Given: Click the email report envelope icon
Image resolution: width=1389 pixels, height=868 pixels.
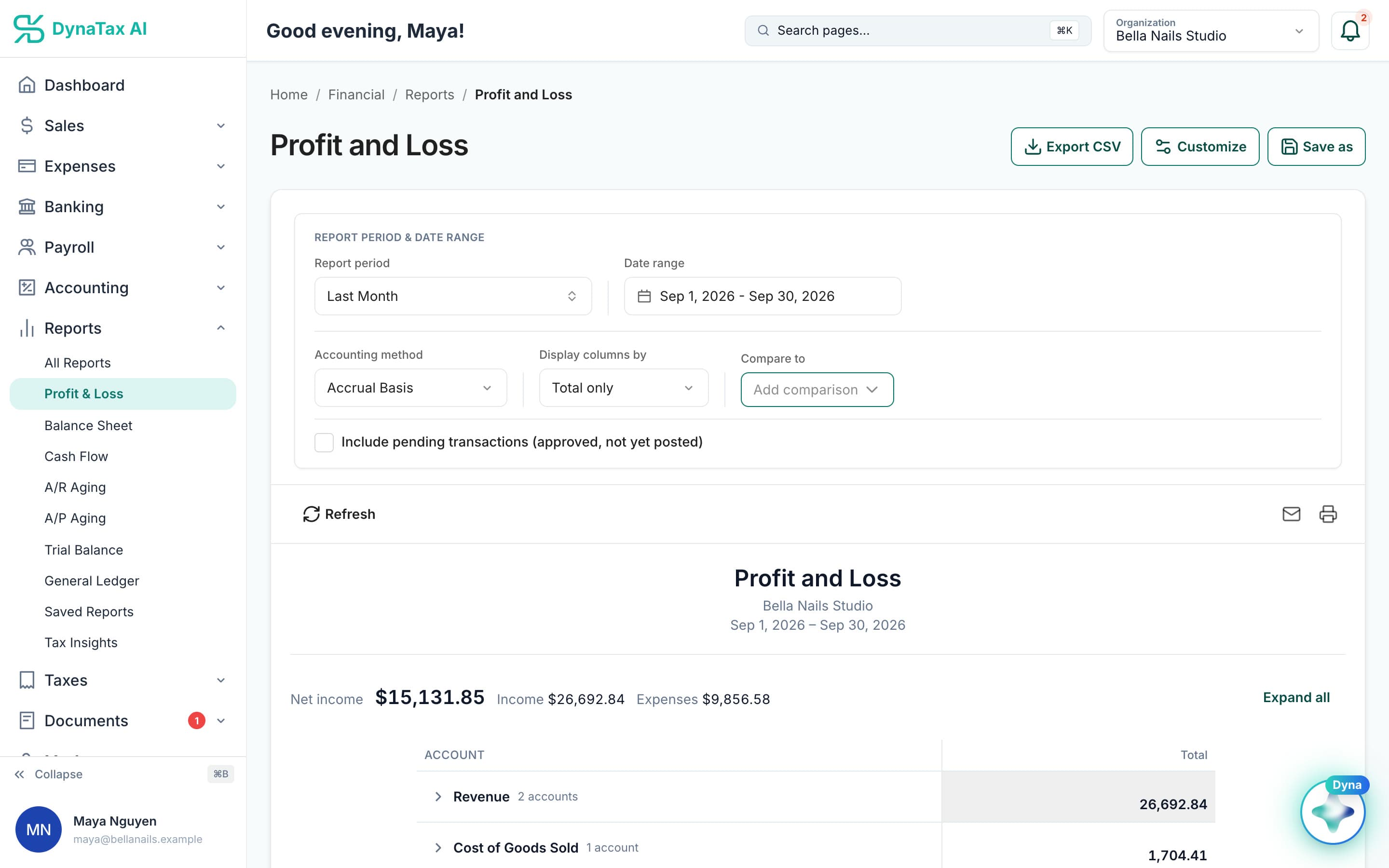Looking at the screenshot, I should point(1291,514).
